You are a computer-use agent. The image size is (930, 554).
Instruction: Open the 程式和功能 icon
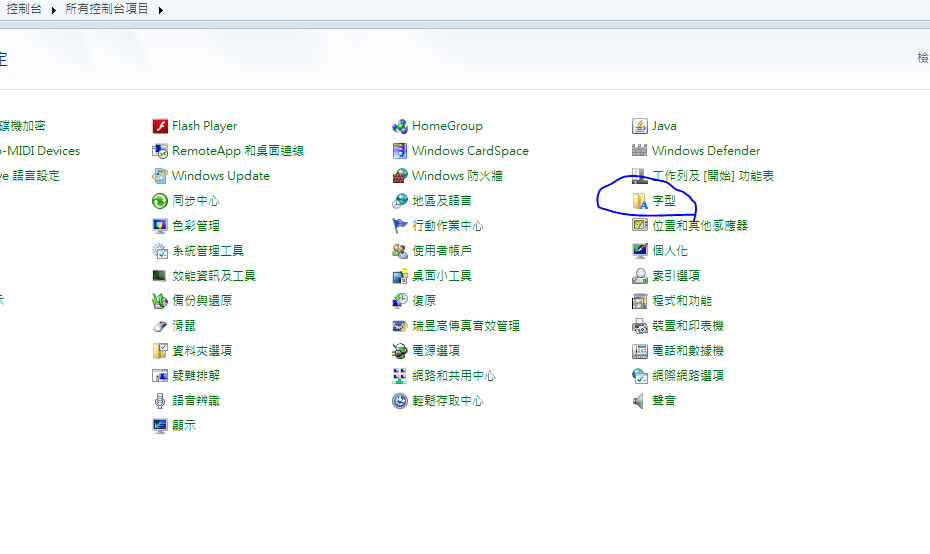click(640, 301)
